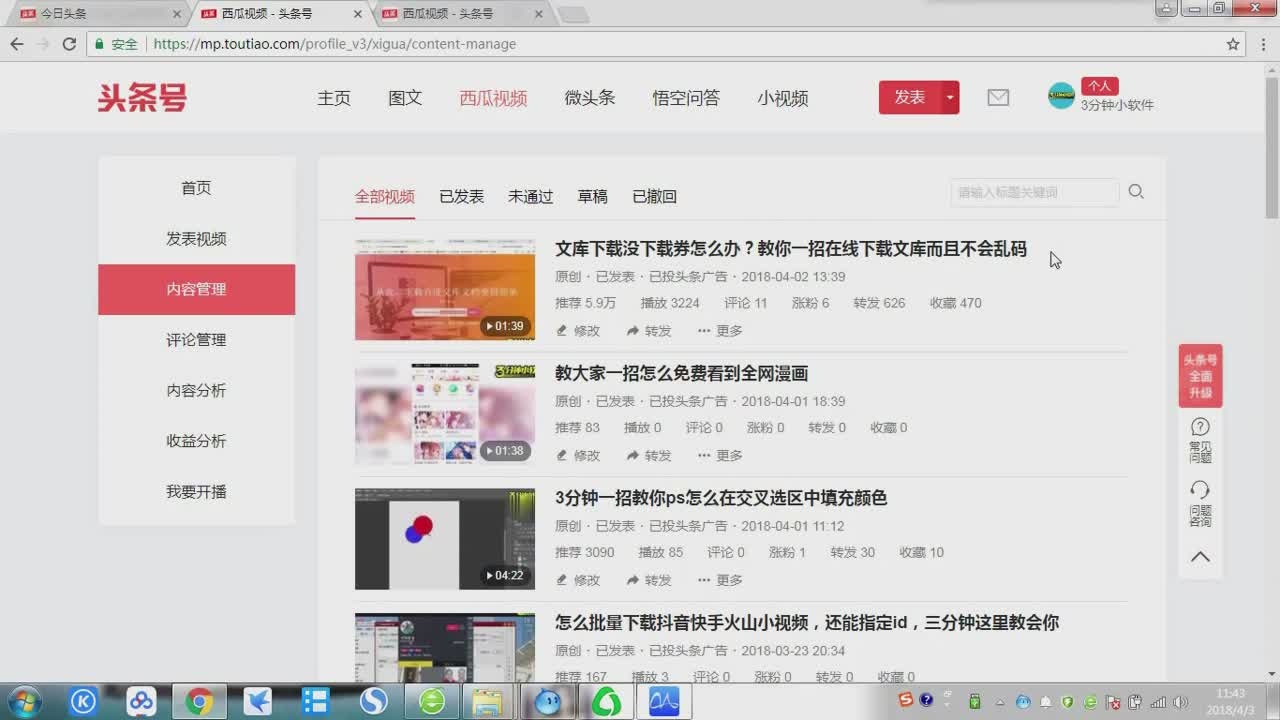Switch to the 已发表 tab
The height and width of the screenshot is (720, 1280).
461,197
